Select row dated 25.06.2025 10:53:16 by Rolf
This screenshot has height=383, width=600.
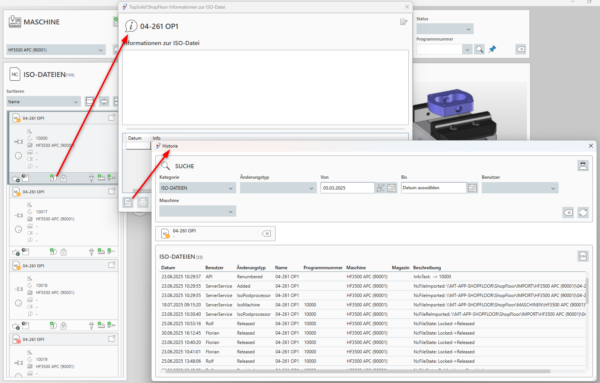click(x=372, y=324)
